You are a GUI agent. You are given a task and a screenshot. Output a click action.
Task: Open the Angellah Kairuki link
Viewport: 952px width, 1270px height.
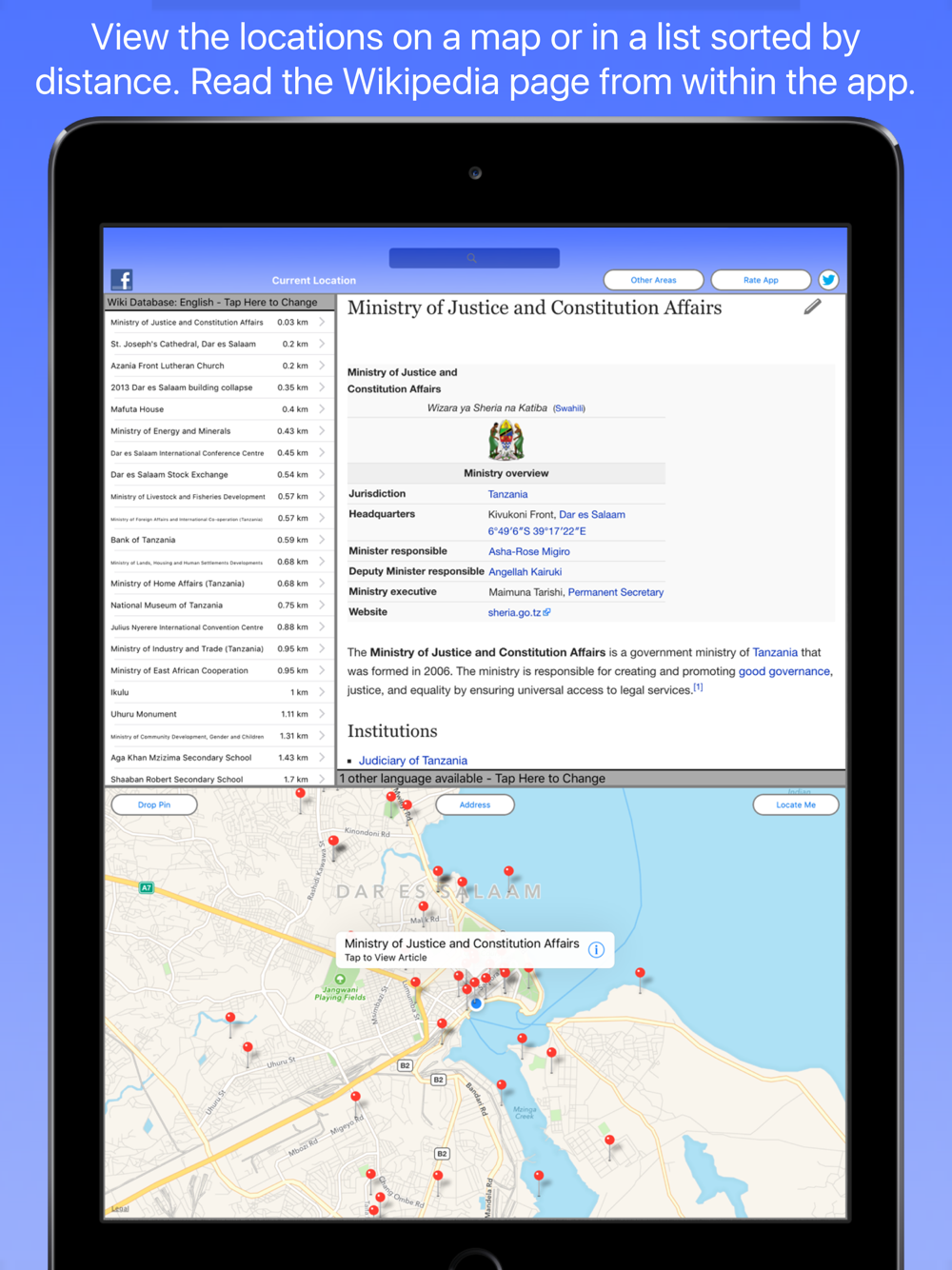pyautogui.click(x=526, y=571)
